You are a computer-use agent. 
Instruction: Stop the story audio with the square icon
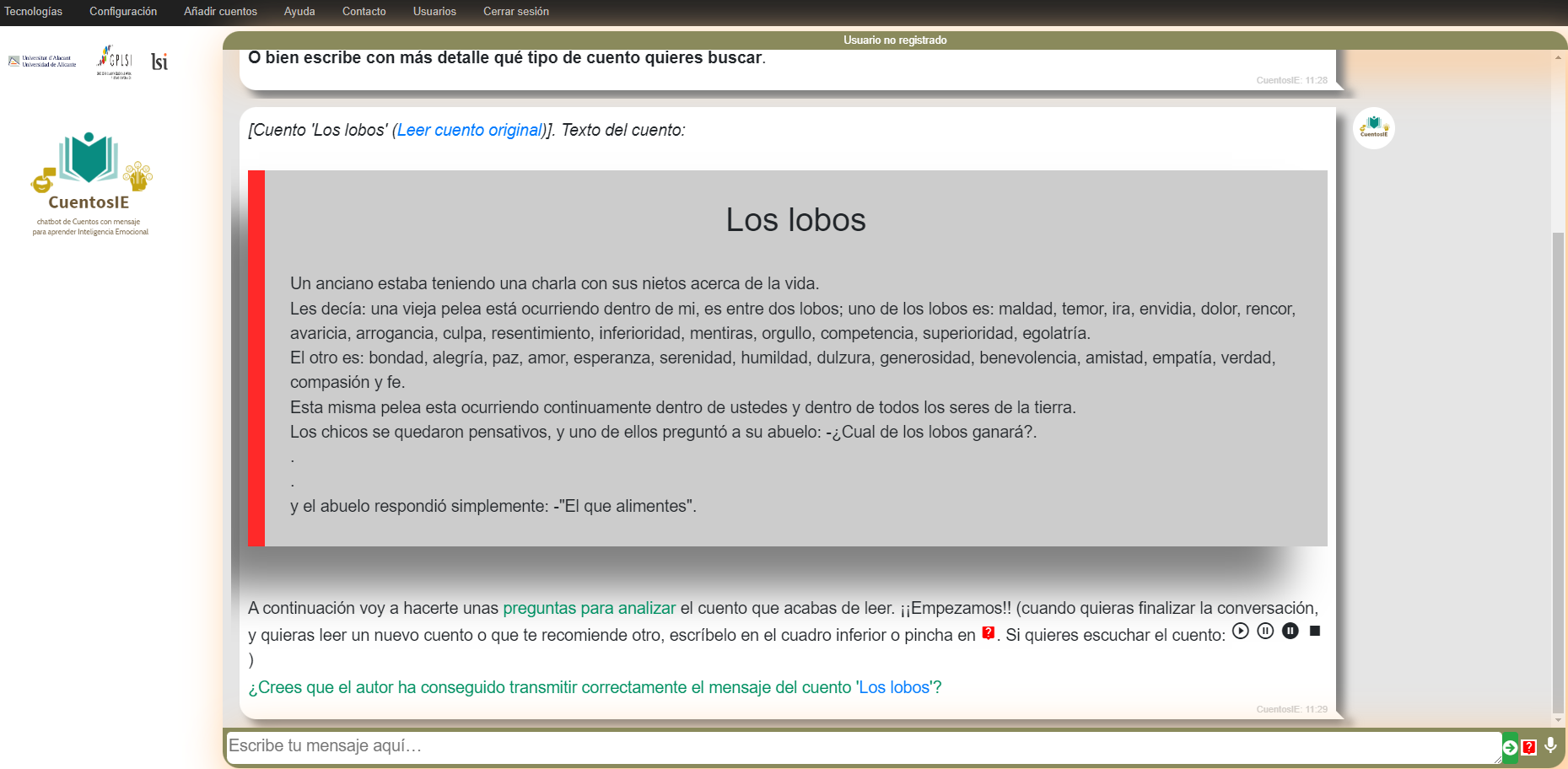click(x=1314, y=631)
